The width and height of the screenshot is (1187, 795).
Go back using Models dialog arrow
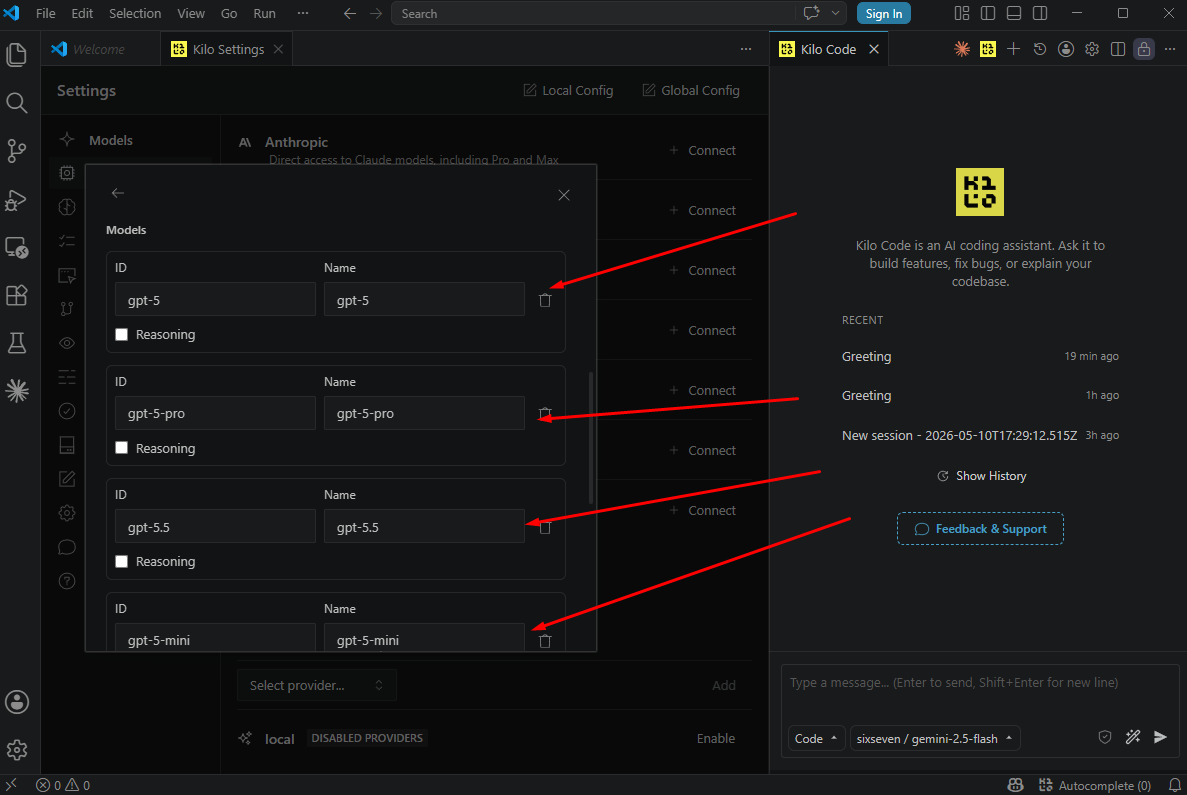tap(118, 193)
